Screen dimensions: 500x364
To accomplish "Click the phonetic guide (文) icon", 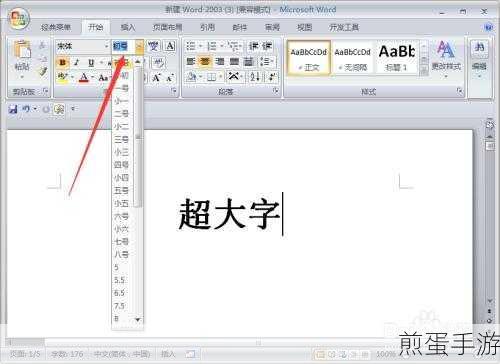I will pyautogui.click(x=153, y=46).
